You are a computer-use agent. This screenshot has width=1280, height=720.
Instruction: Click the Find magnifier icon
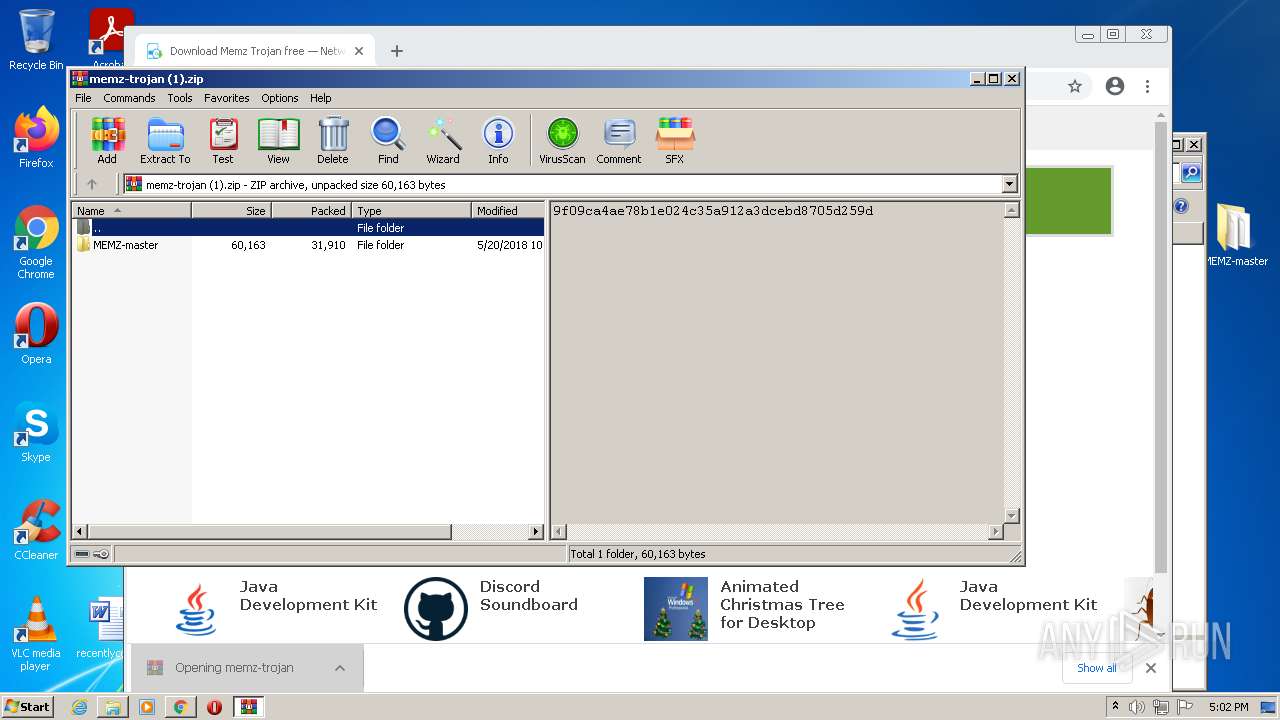(x=388, y=140)
